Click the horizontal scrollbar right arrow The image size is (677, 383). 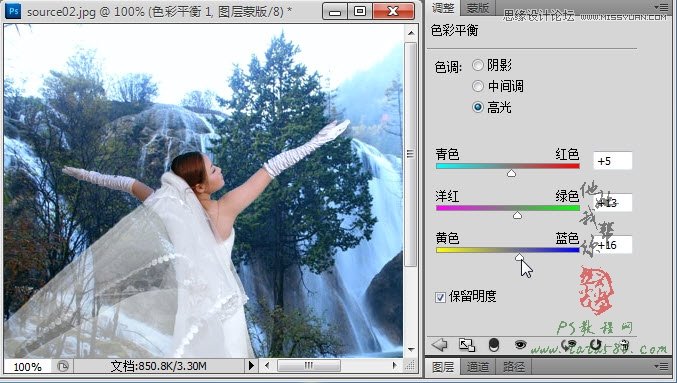pos(394,366)
